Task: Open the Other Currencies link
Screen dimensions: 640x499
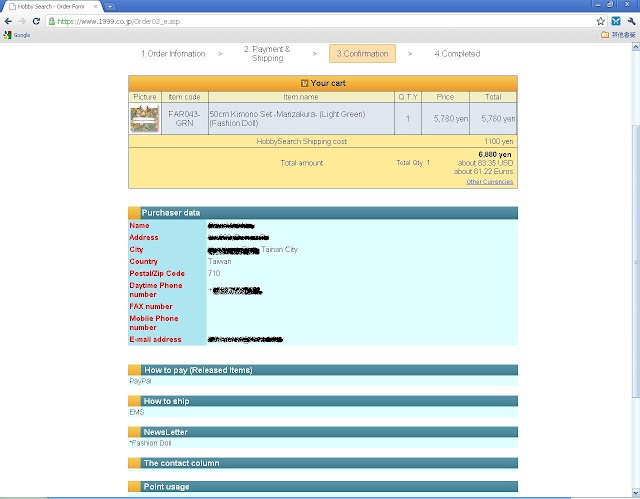Action: tap(490, 182)
